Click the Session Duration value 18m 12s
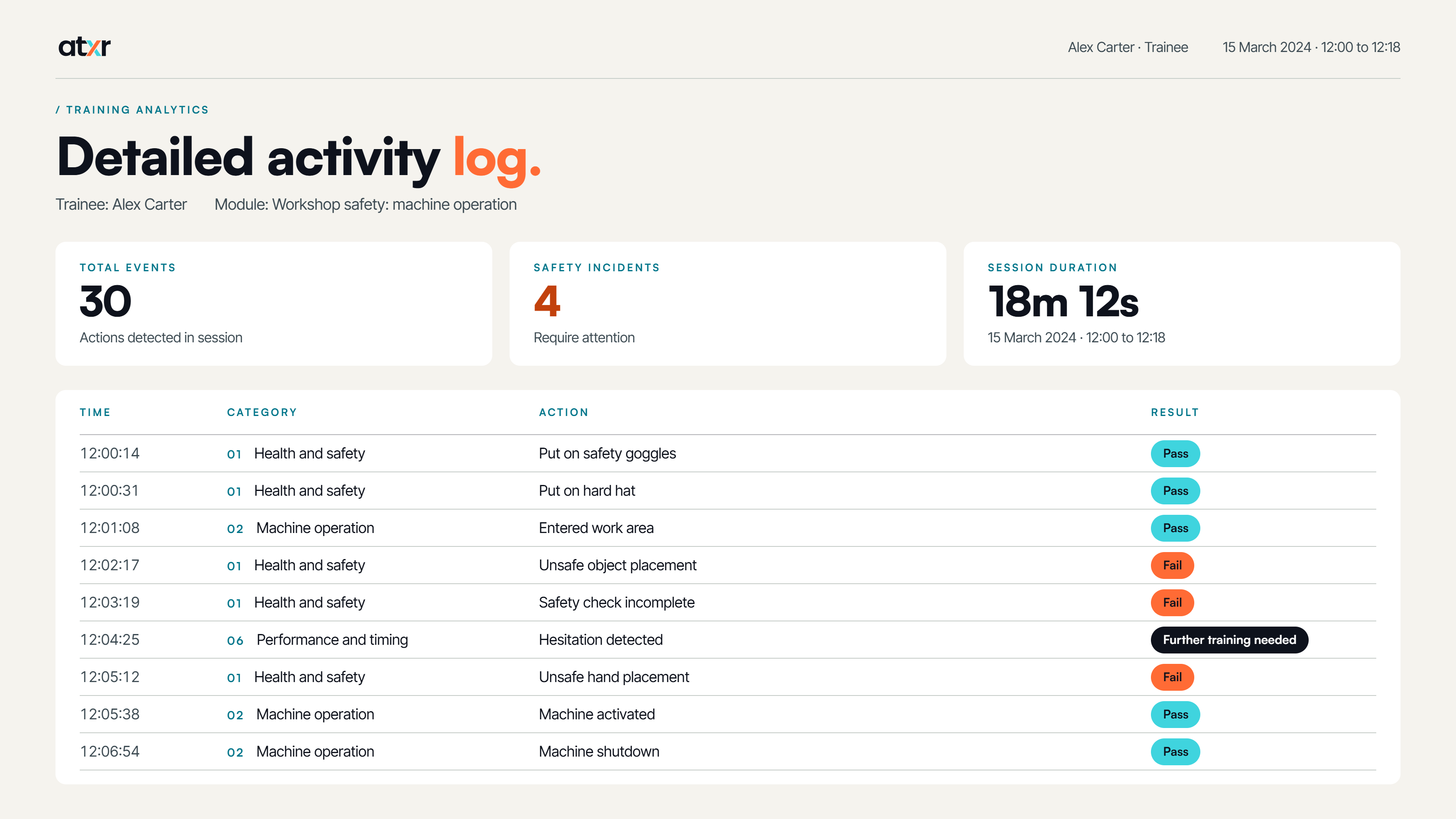 tap(1063, 301)
